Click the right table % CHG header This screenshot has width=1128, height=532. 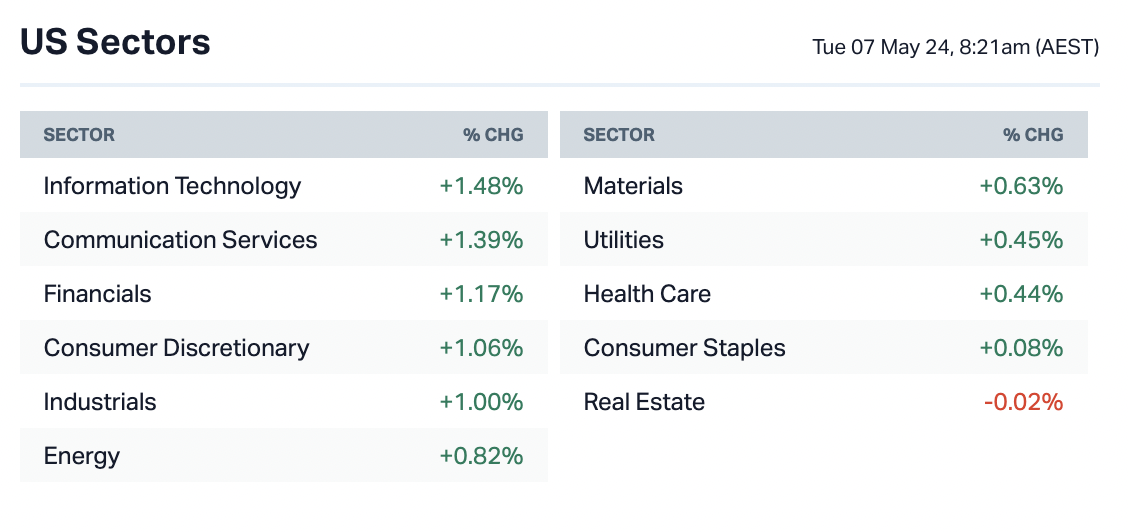pos(1033,135)
